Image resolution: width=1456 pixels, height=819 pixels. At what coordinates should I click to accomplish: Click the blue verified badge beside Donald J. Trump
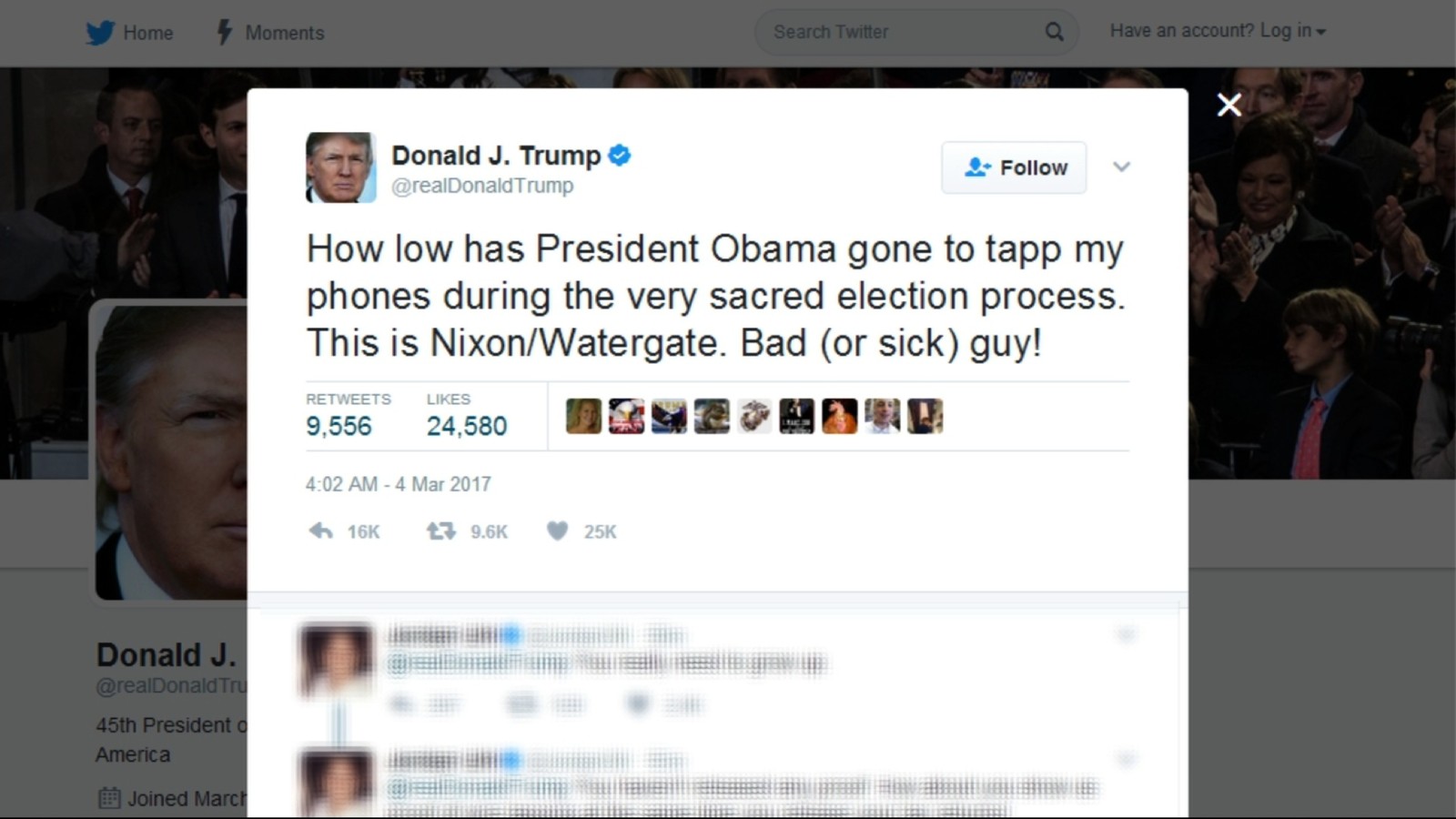coord(620,156)
